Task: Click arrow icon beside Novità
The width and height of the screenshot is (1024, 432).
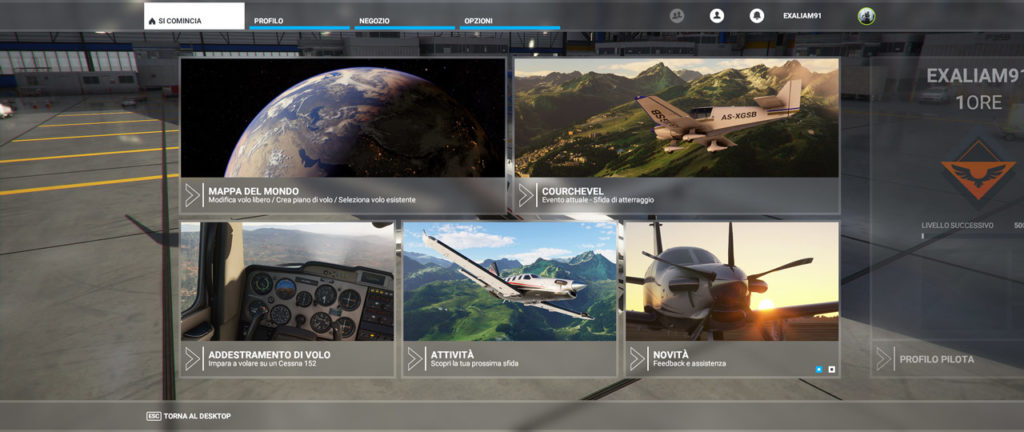Action: [637, 359]
